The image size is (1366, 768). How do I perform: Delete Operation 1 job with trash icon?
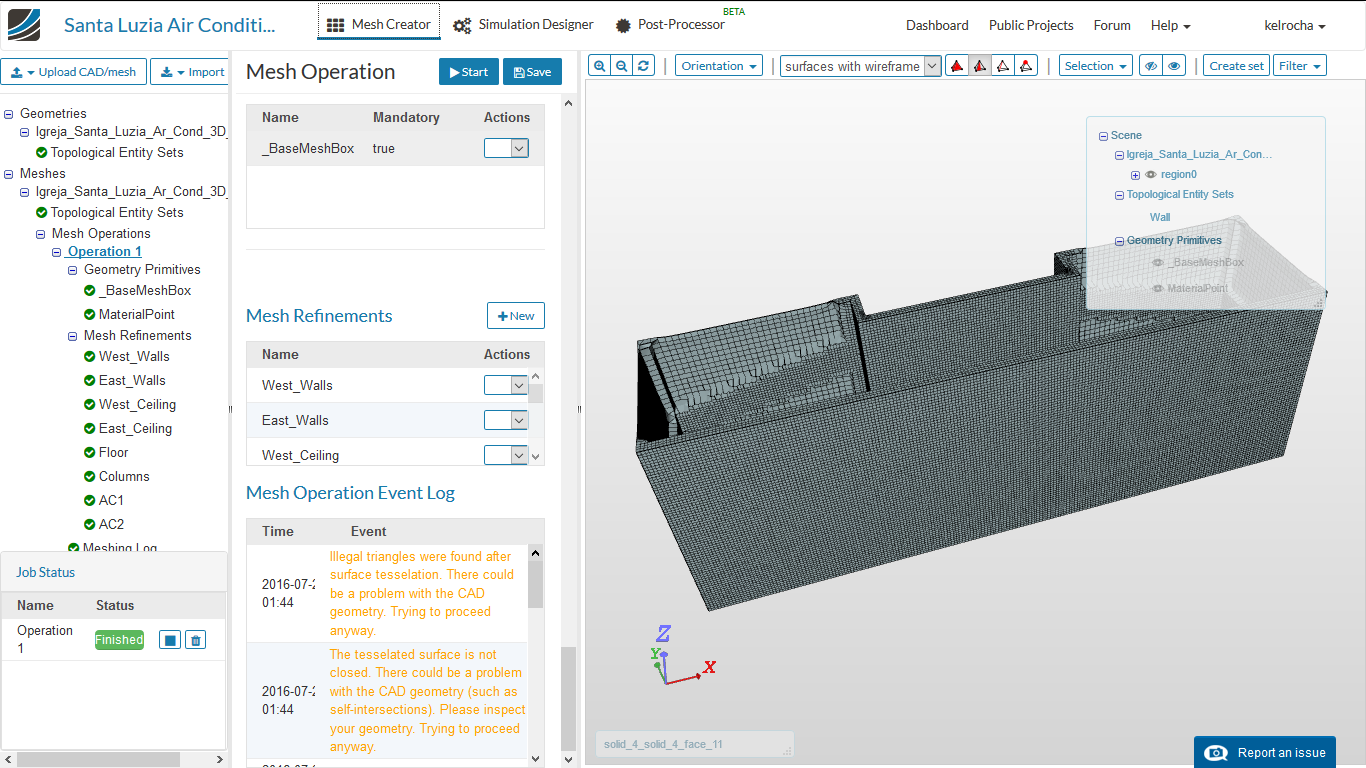coord(196,640)
